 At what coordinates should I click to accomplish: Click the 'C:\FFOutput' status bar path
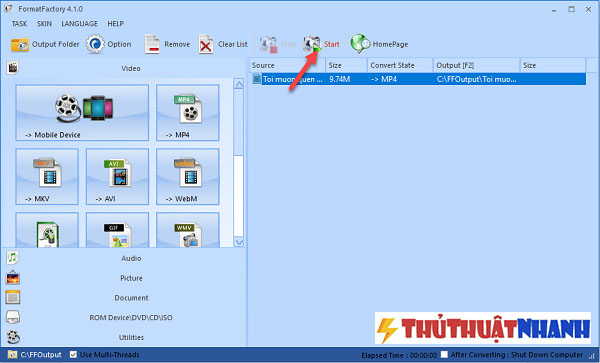pyautogui.click(x=41, y=355)
